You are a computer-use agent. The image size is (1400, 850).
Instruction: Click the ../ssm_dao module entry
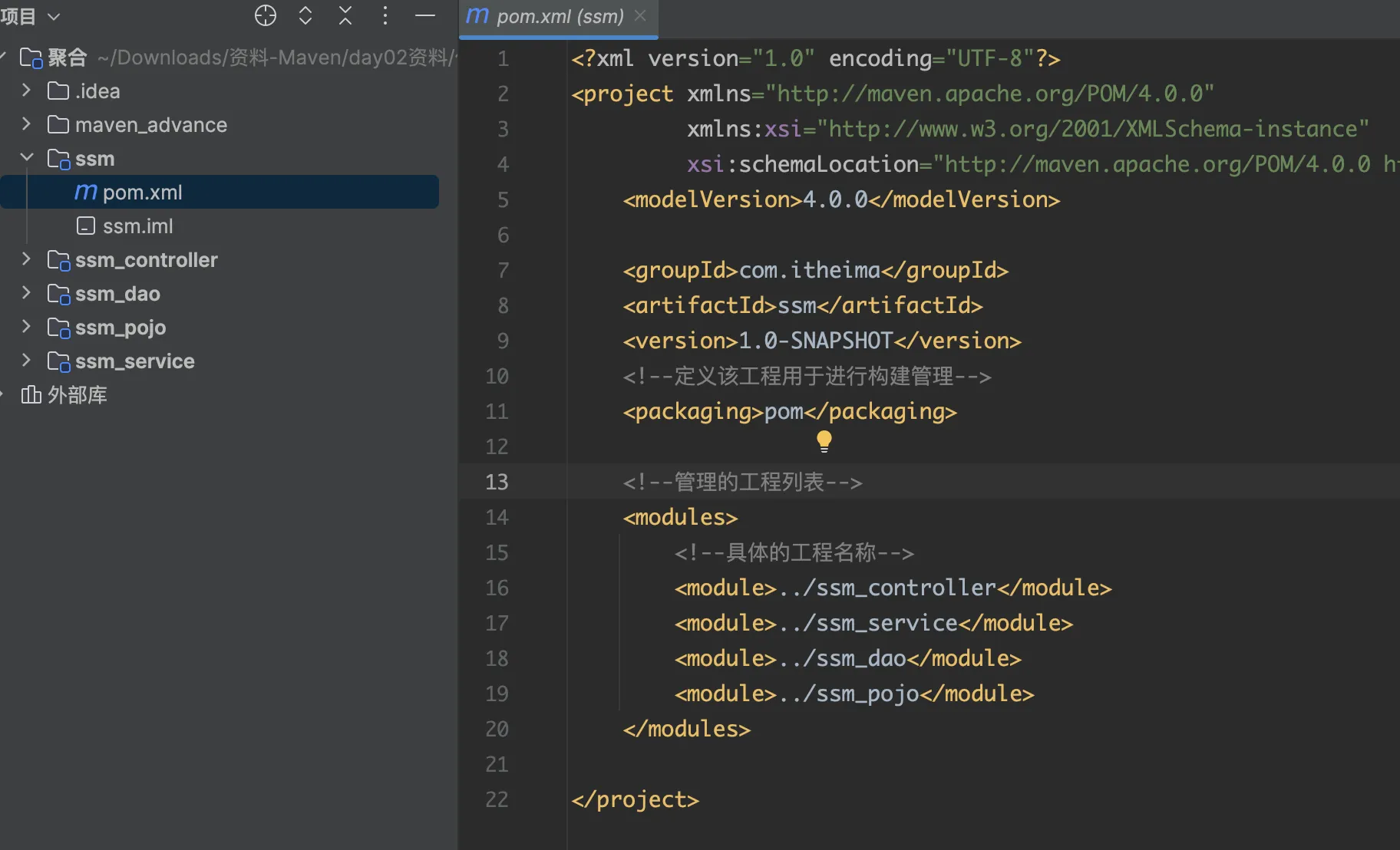(847, 658)
